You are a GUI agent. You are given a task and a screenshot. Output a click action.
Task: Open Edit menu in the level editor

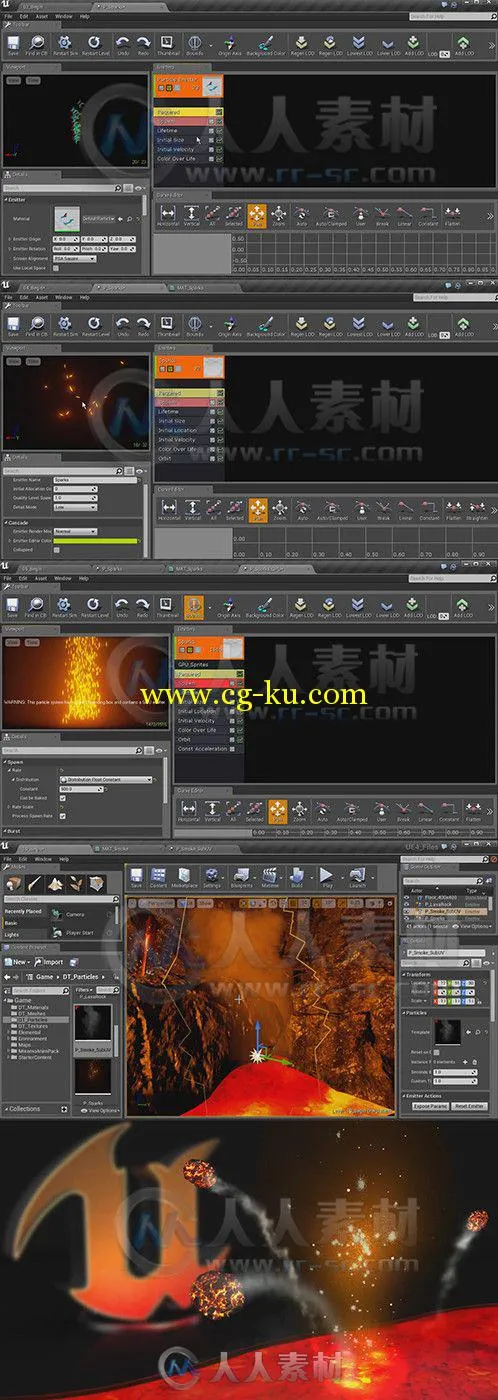point(24,858)
